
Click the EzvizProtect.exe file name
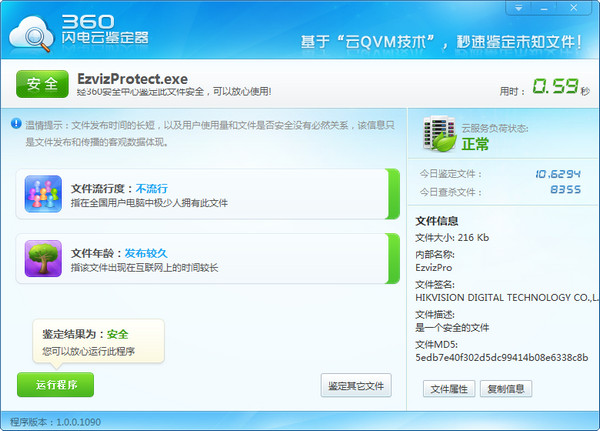pos(132,79)
